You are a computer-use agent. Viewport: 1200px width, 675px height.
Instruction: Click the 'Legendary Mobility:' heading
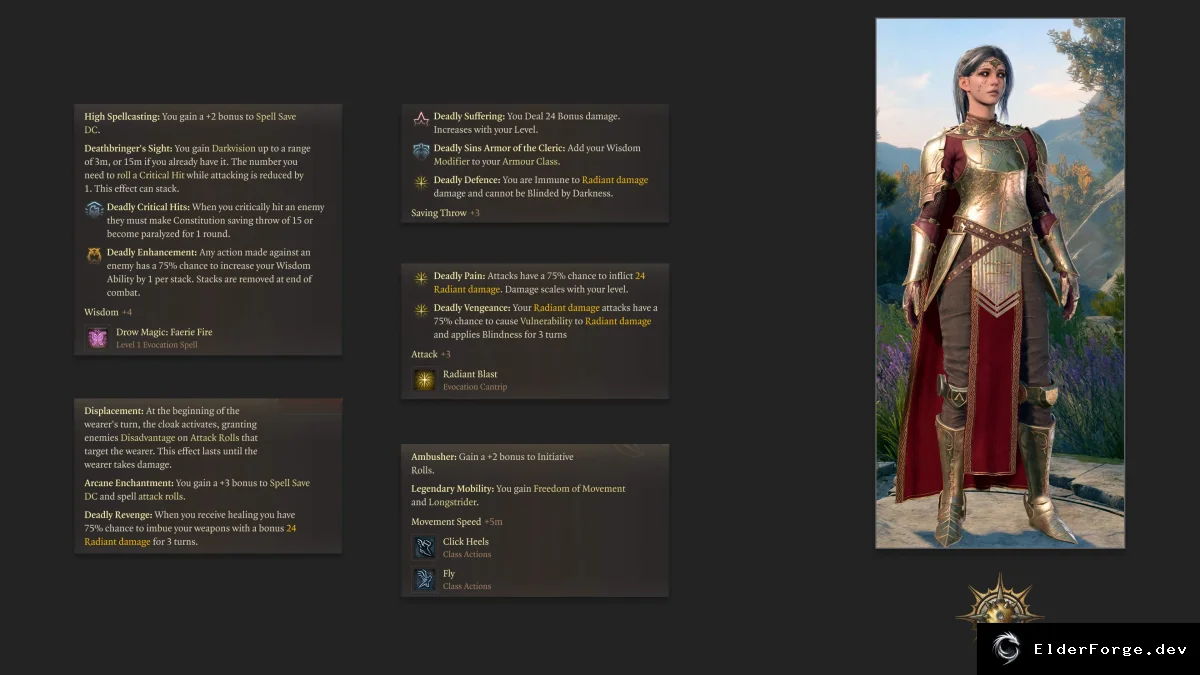pos(452,489)
